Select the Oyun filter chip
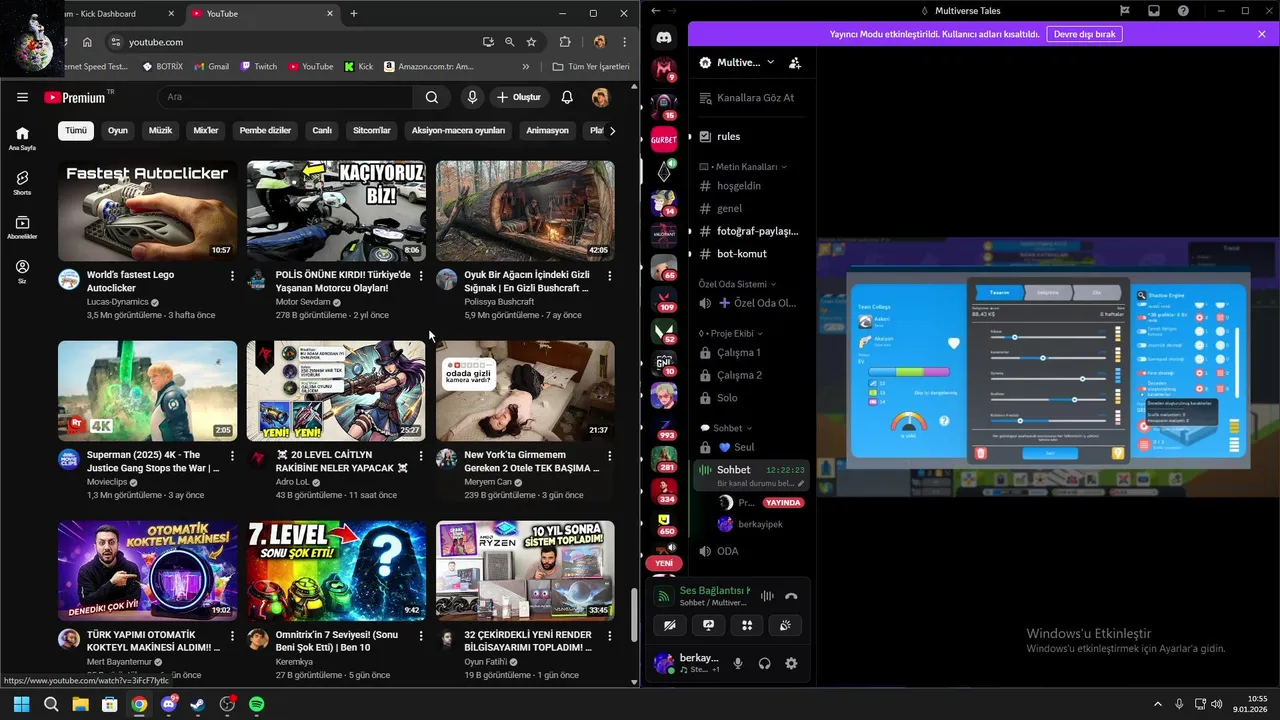This screenshot has width=1280, height=720. (118, 130)
